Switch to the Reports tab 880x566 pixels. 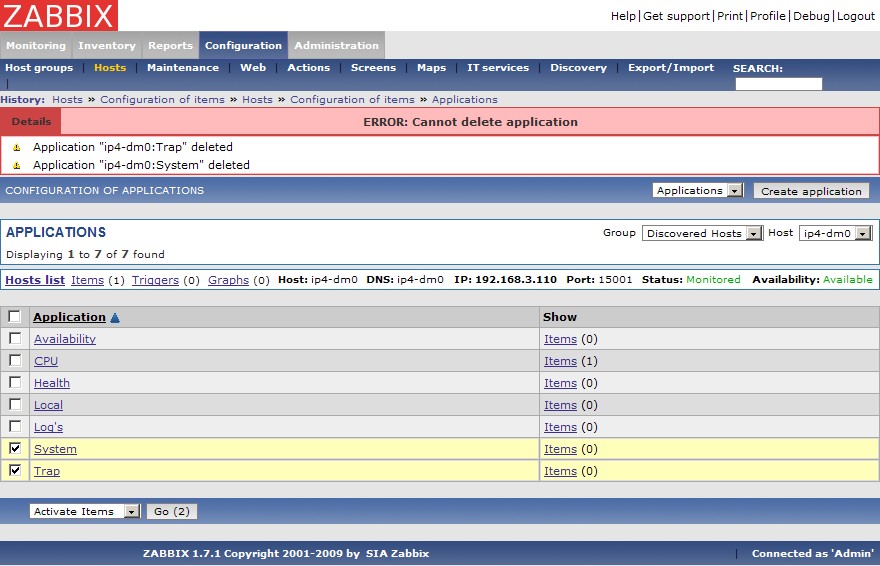pyautogui.click(x=170, y=45)
